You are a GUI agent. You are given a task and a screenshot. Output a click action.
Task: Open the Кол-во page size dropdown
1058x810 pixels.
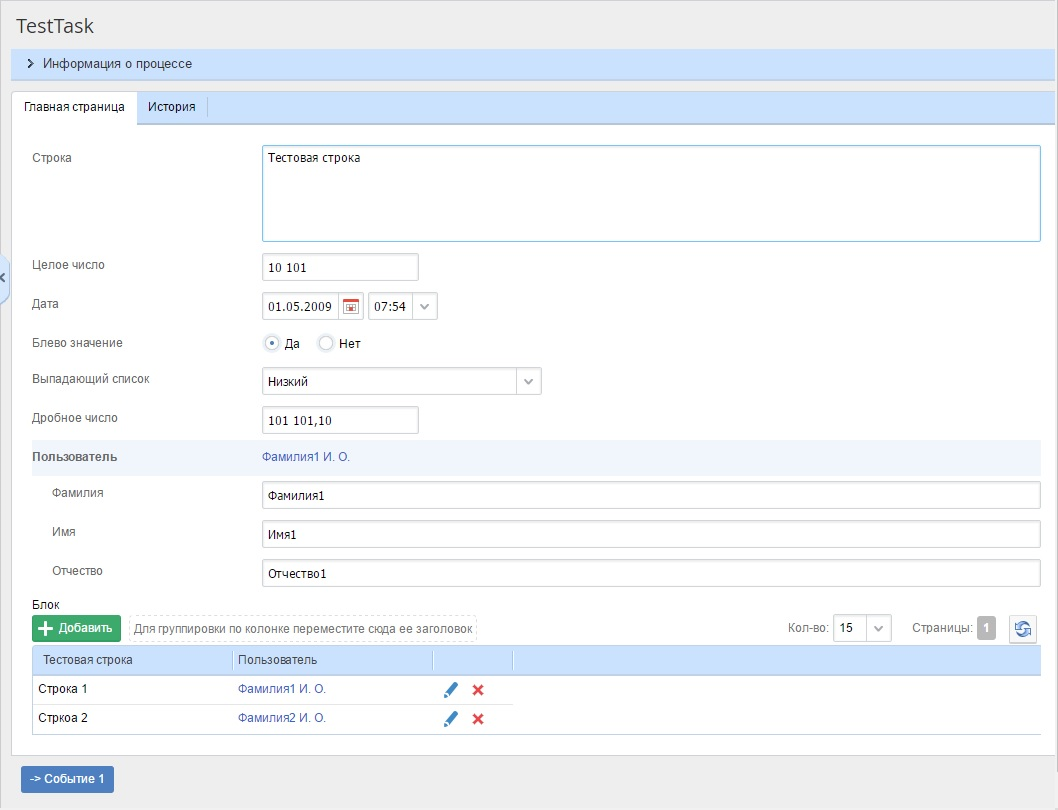click(878, 629)
